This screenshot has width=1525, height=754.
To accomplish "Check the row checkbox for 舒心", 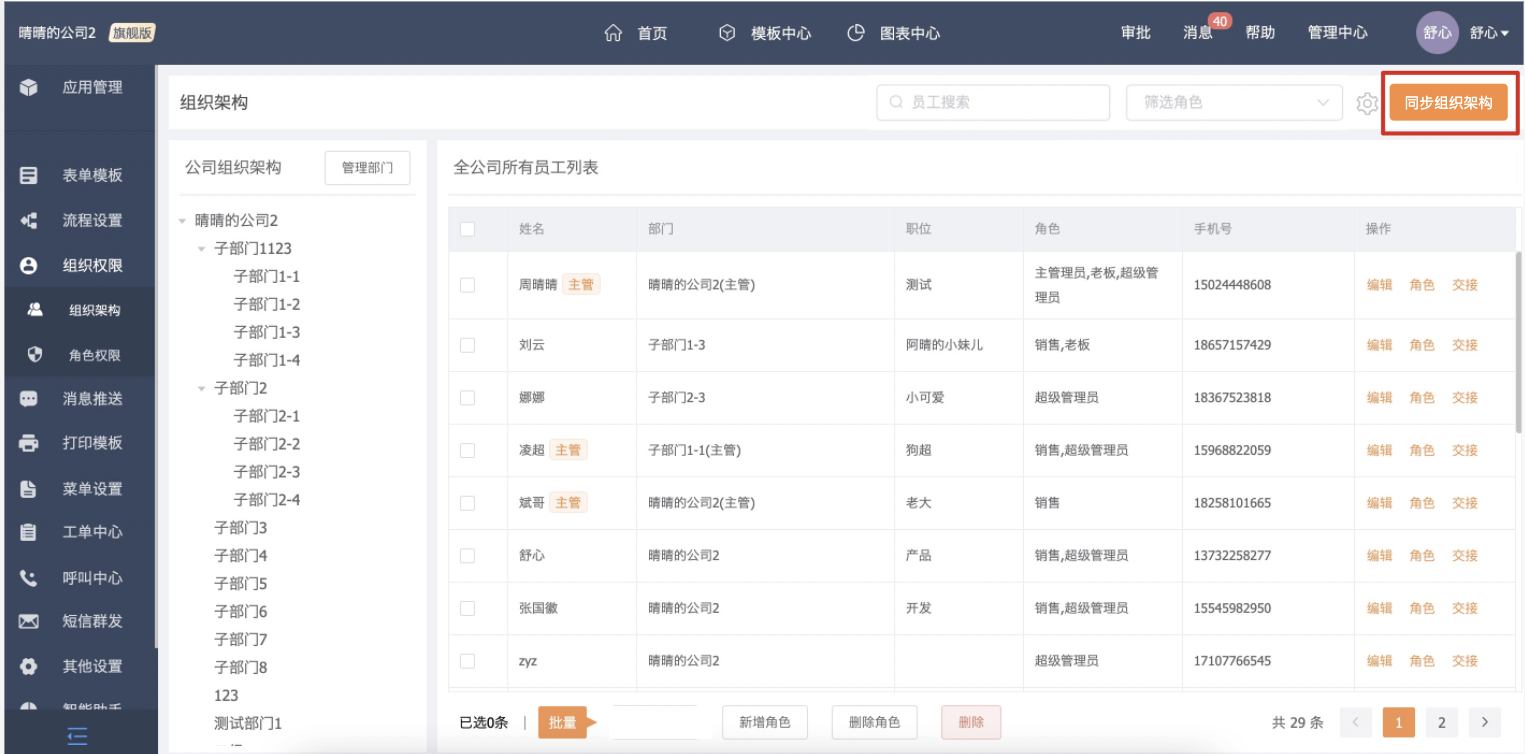I will coord(467,555).
